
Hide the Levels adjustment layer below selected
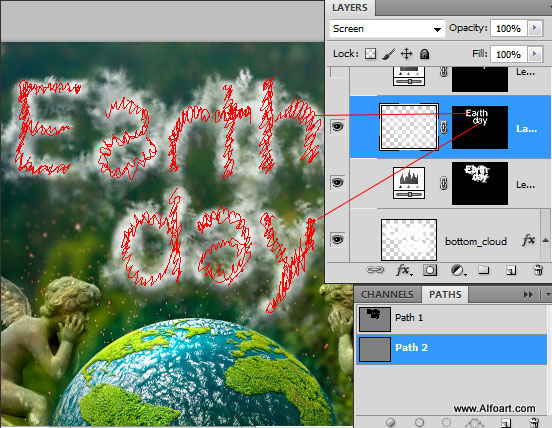[337, 183]
